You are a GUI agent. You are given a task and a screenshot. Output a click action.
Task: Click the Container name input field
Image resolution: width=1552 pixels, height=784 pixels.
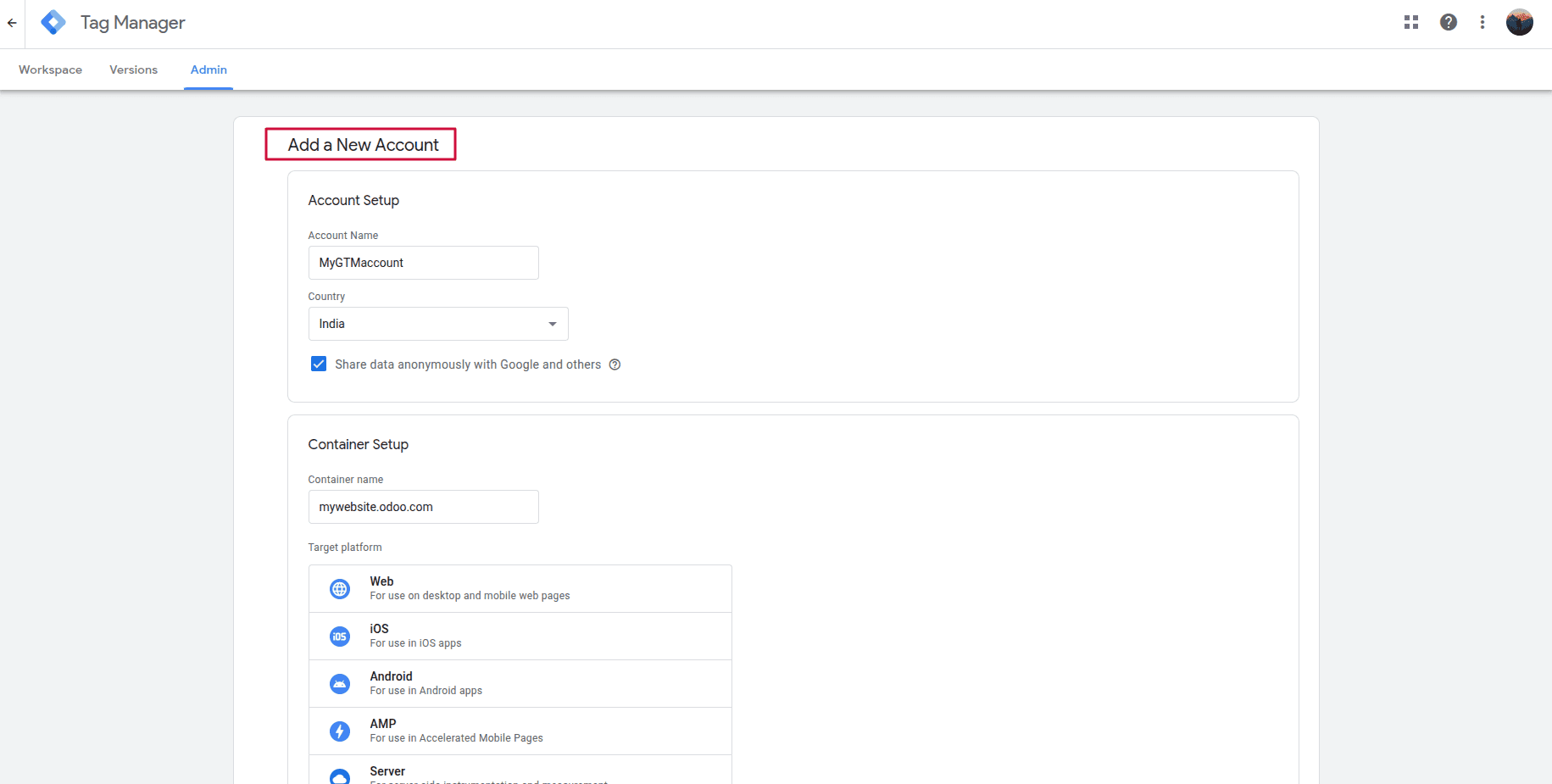pyautogui.click(x=424, y=507)
